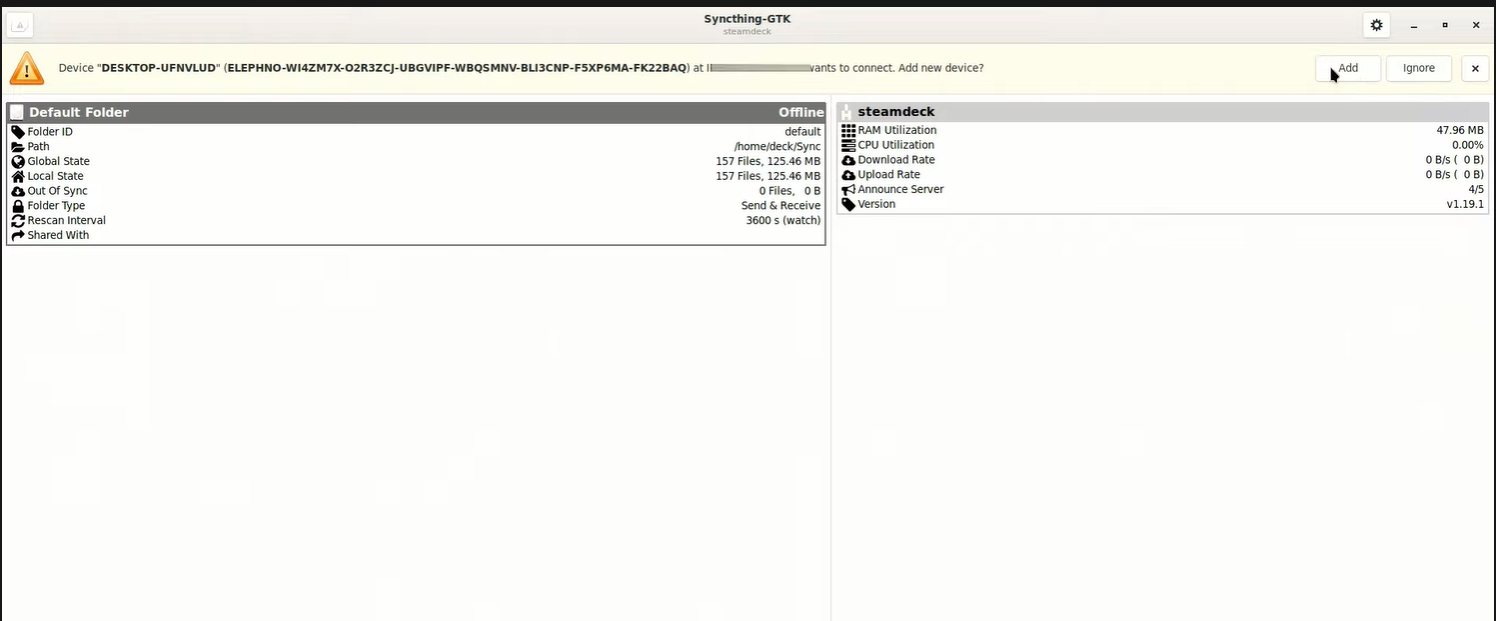Select the 47.96 MB RAM value
This screenshot has height=621, width=1496.
click(1460, 130)
